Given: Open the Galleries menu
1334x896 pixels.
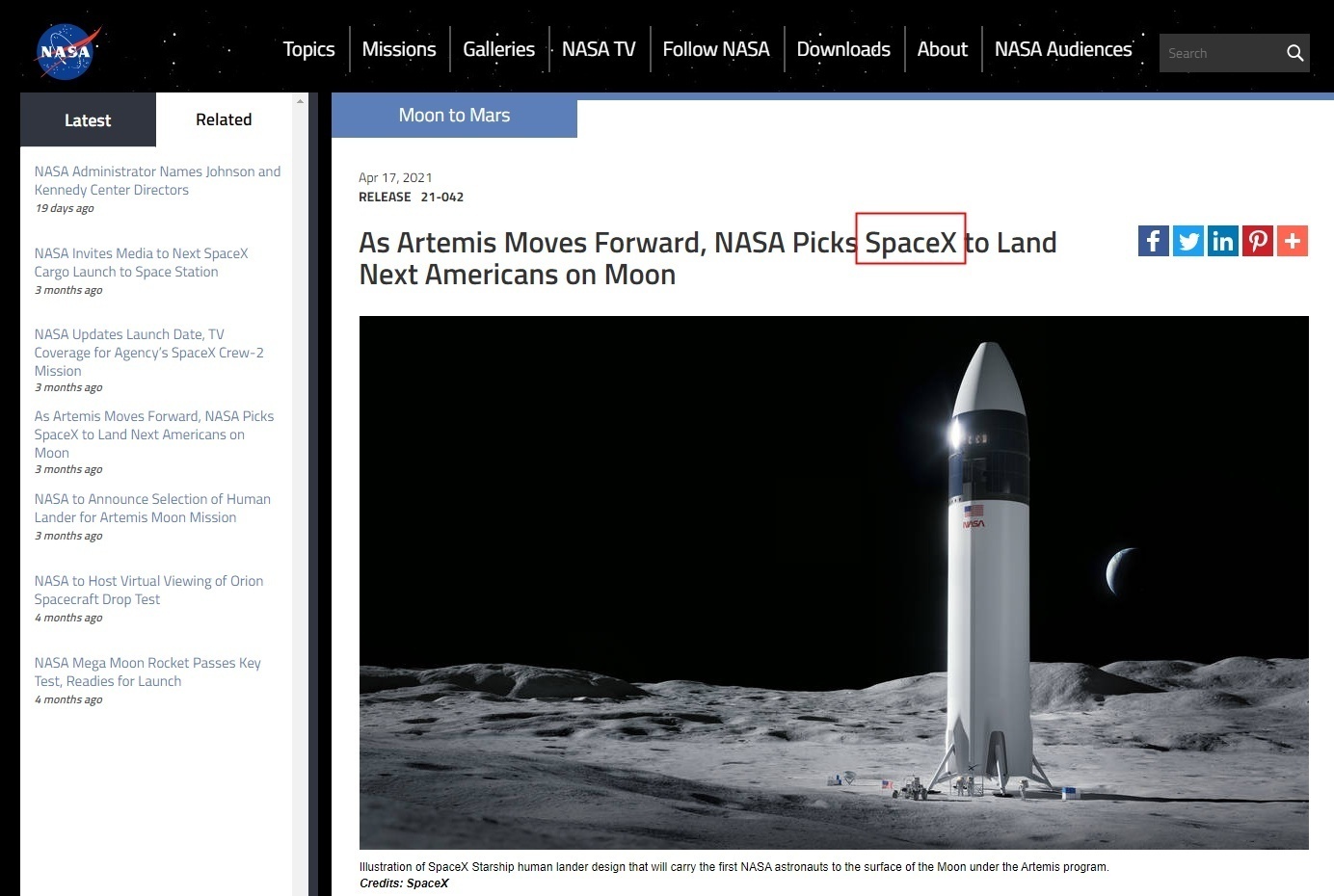Looking at the screenshot, I should [x=498, y=49].
